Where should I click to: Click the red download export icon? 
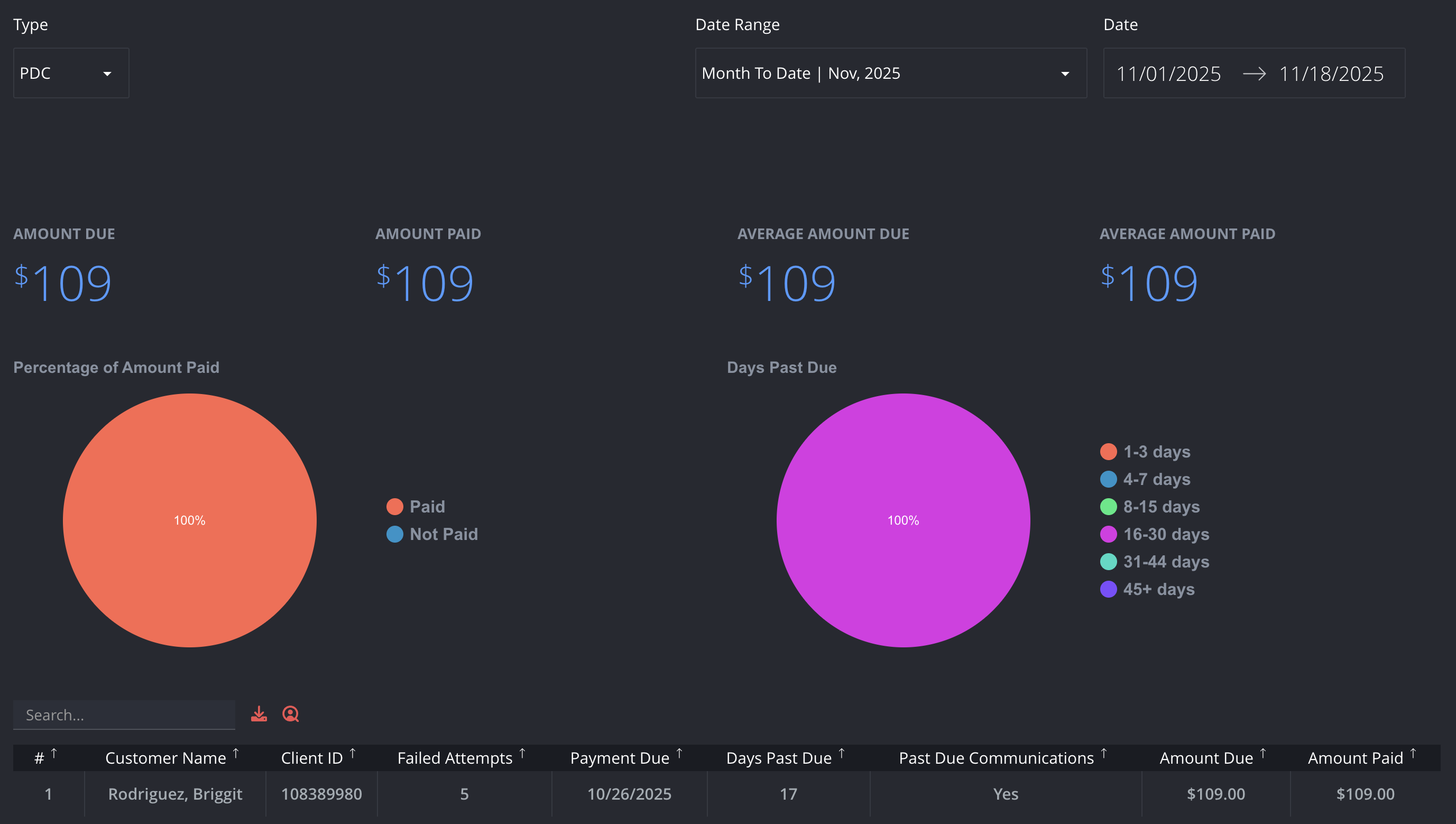(259, 714)
